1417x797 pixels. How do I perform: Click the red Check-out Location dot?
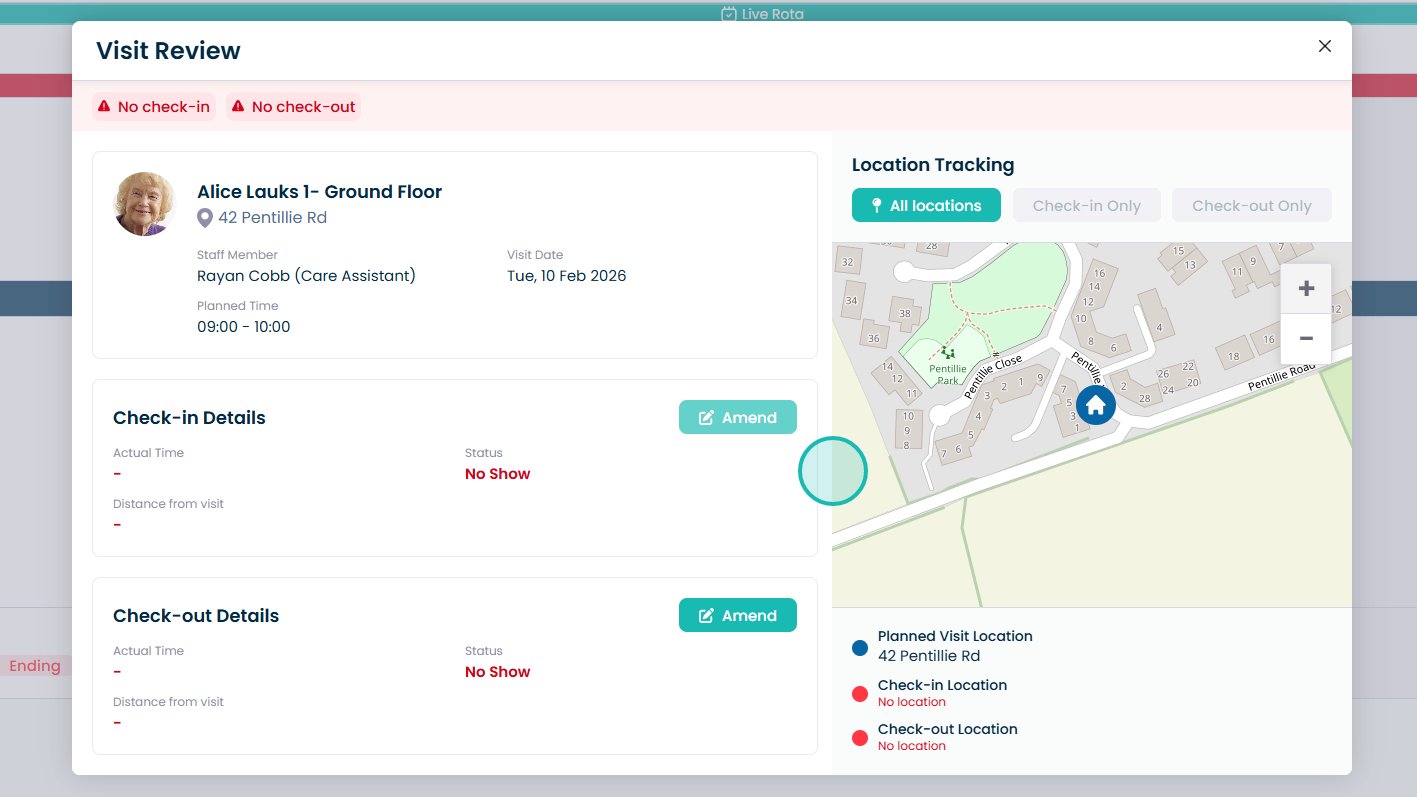860,738
